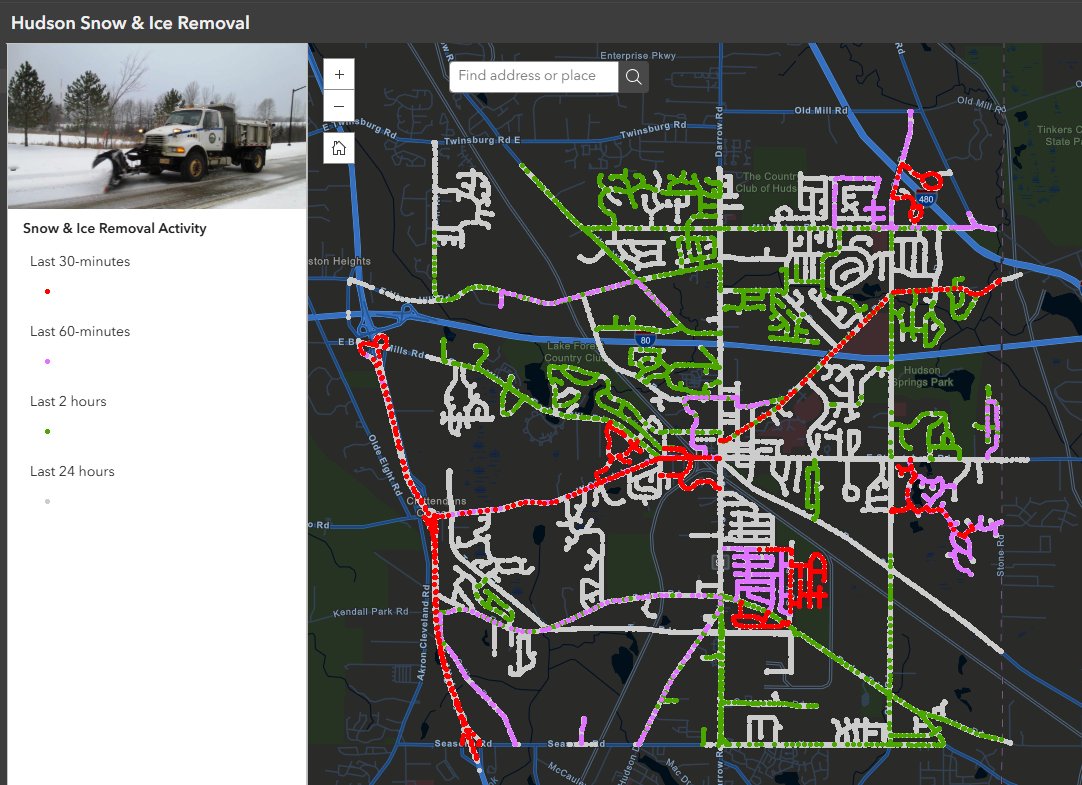This screenshot has height=785, width=1082.
Task: Click the Last 30-minutes legend label
Action: coord(80,261)
